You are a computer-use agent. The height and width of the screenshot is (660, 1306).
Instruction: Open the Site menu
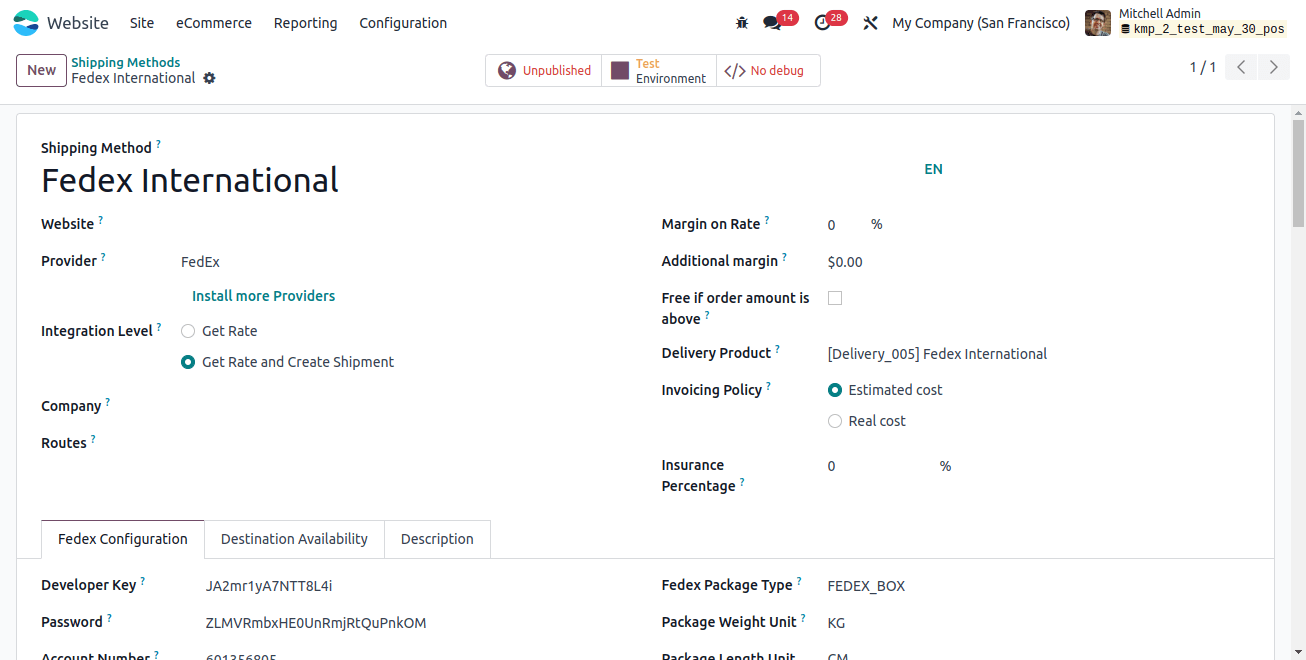[142, 23]
